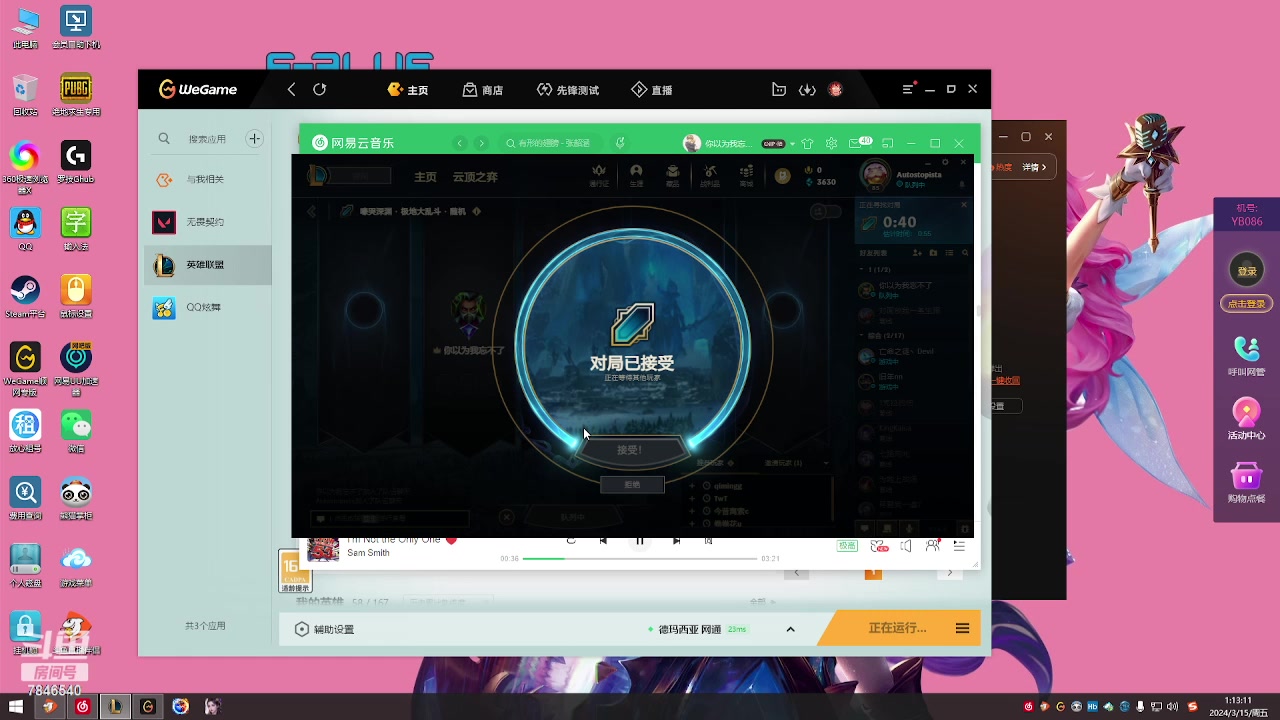This screenshot has width=1280, height=720.
Task: Open WeGame 主页 tab
Action: (x=408, y=90)
